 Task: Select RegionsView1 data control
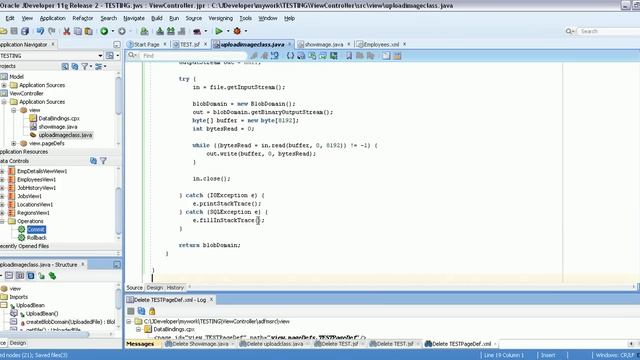tap(33, 213)
